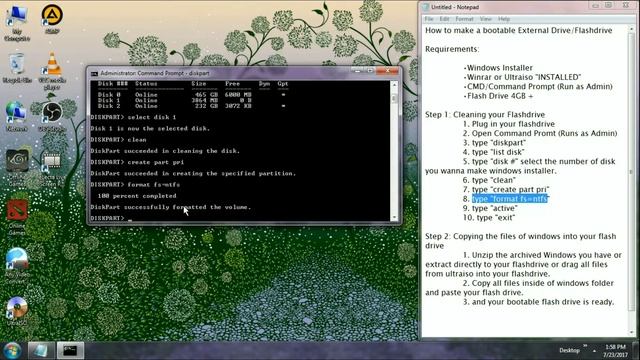Open the Offline Games desktop folder icon
Image resolution: width=640 pixels, height=360 pixels.
[x=17, y=167]
